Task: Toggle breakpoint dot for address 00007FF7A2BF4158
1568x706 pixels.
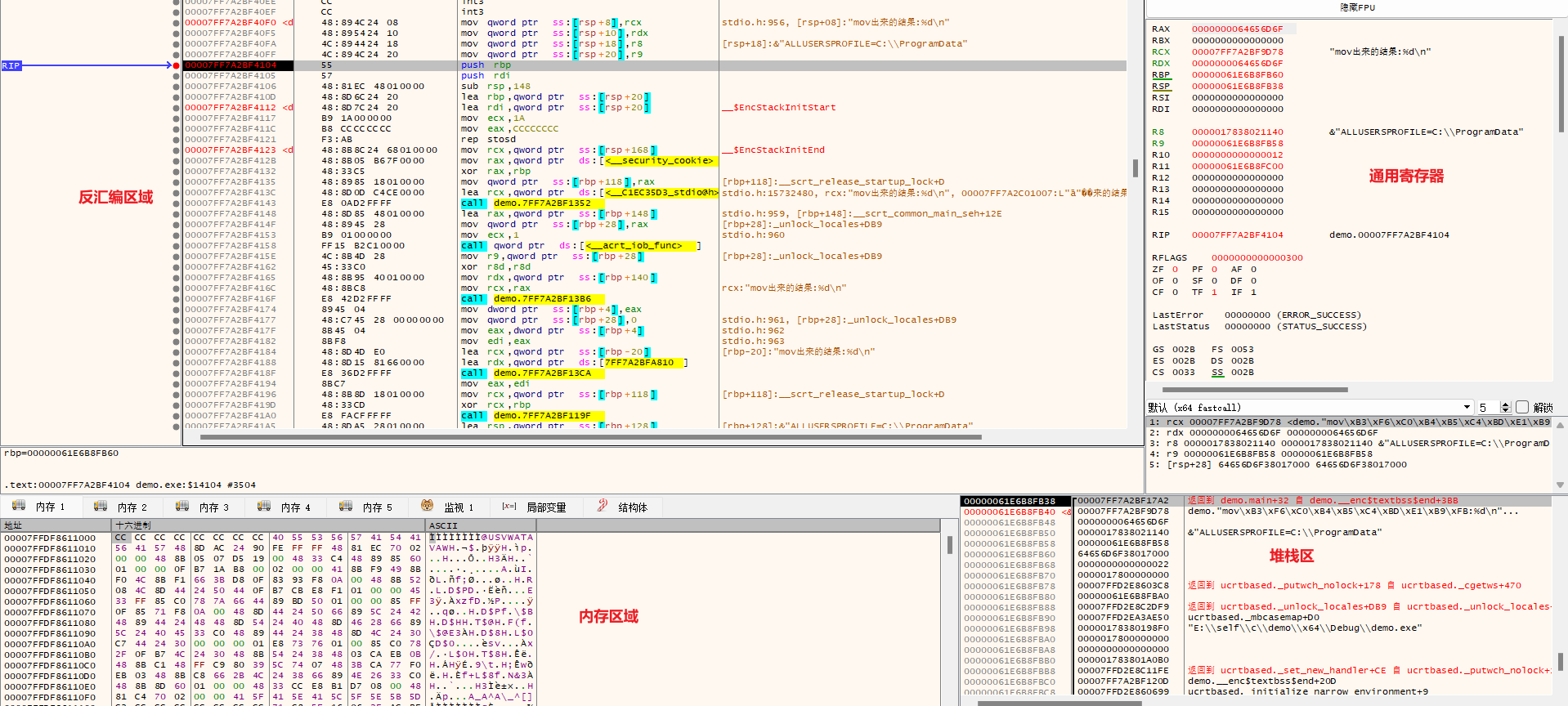Action: 176,246
